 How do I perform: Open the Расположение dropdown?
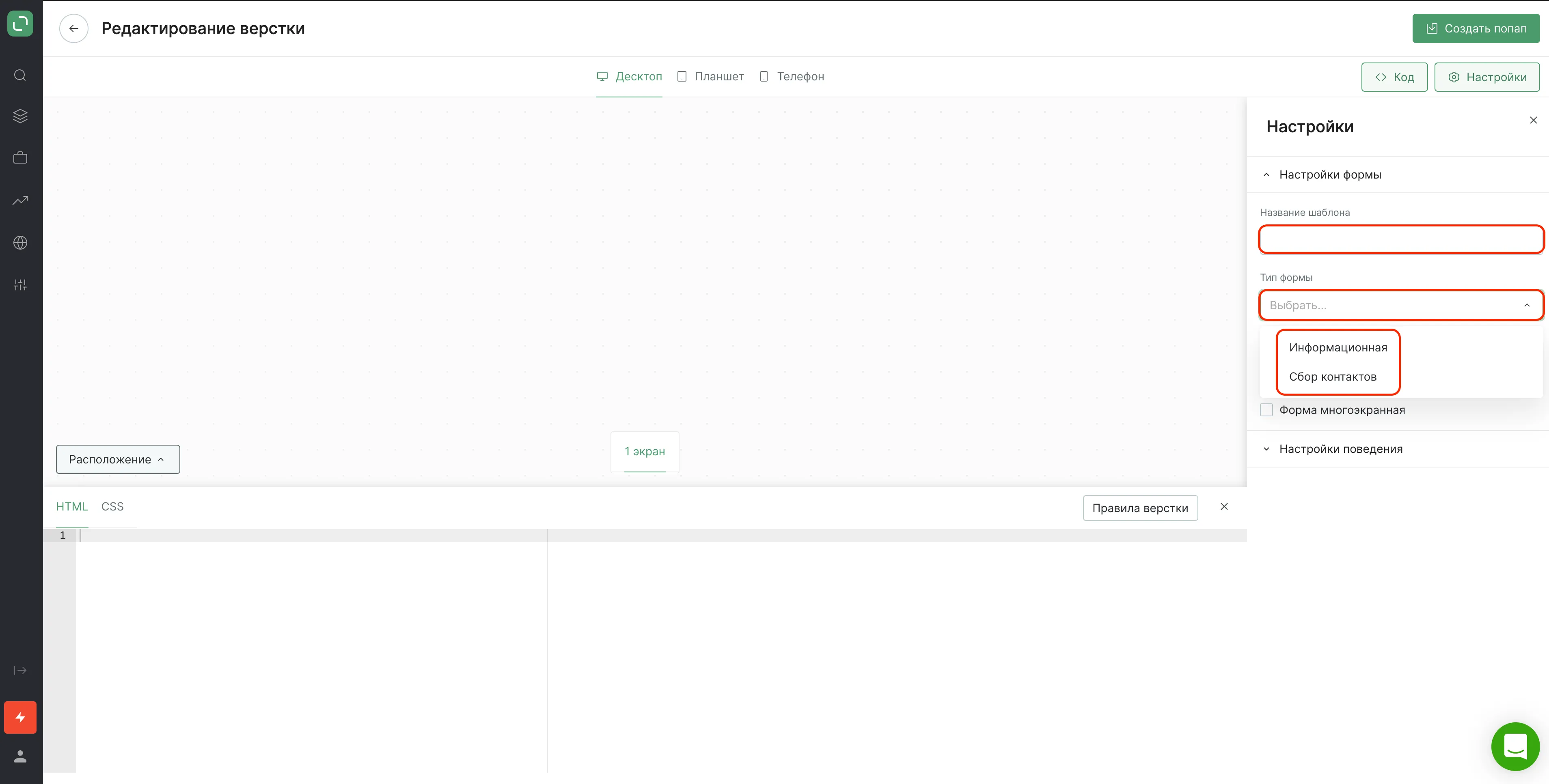tap(118, 459)
